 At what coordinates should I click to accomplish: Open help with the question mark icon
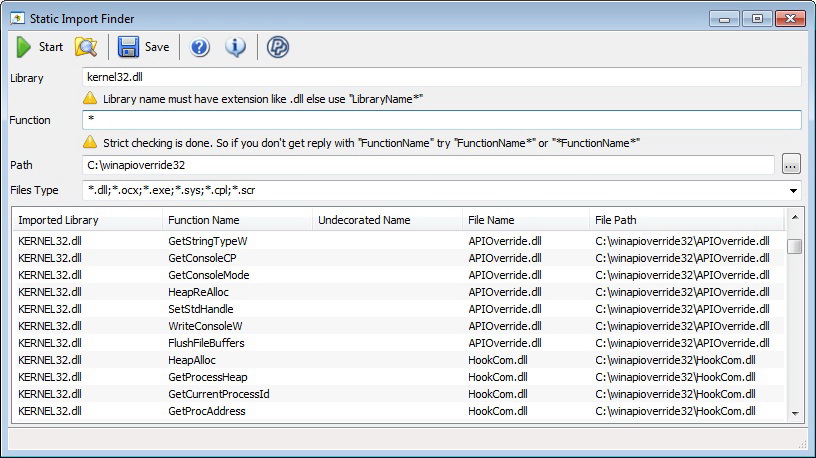200,47
